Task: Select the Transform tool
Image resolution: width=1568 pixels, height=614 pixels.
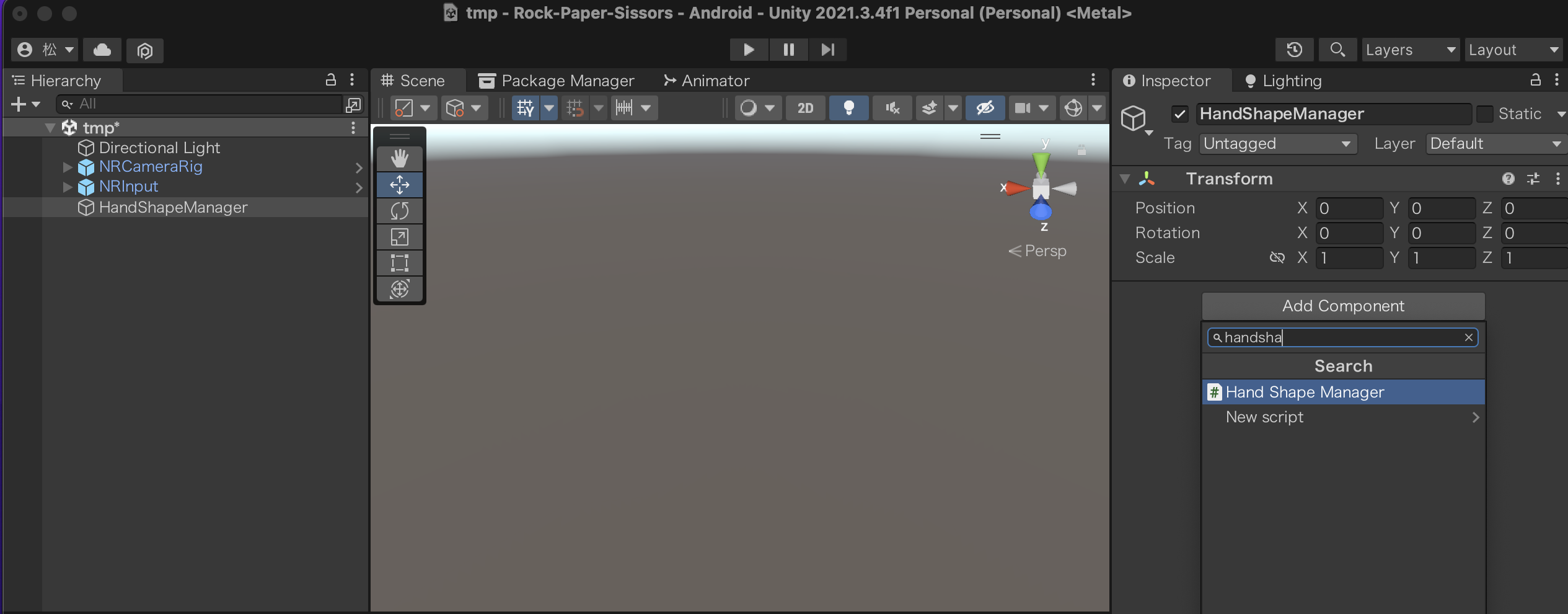Action: [x=400, y=289]
